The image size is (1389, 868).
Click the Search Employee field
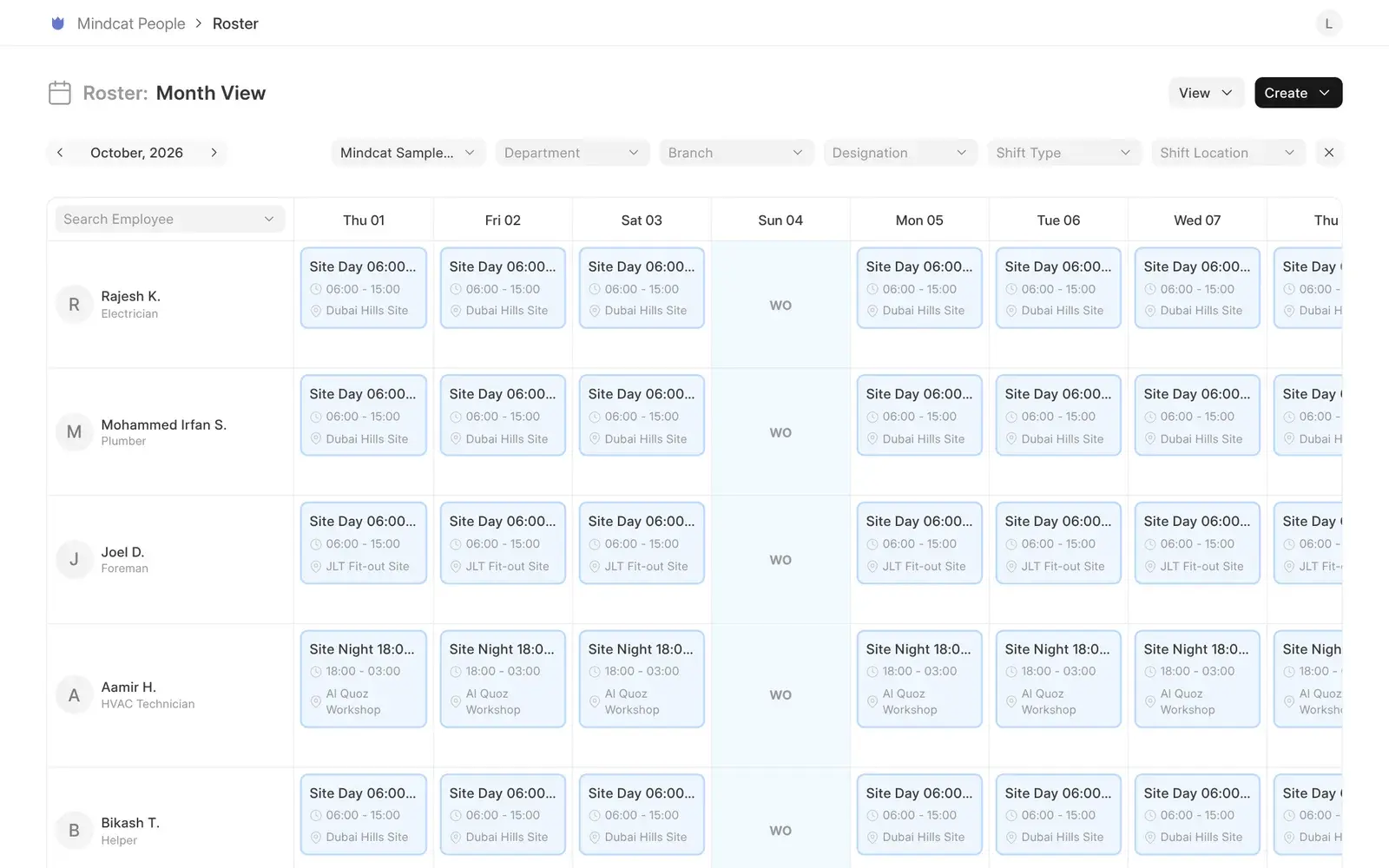[x=170, y=220]
